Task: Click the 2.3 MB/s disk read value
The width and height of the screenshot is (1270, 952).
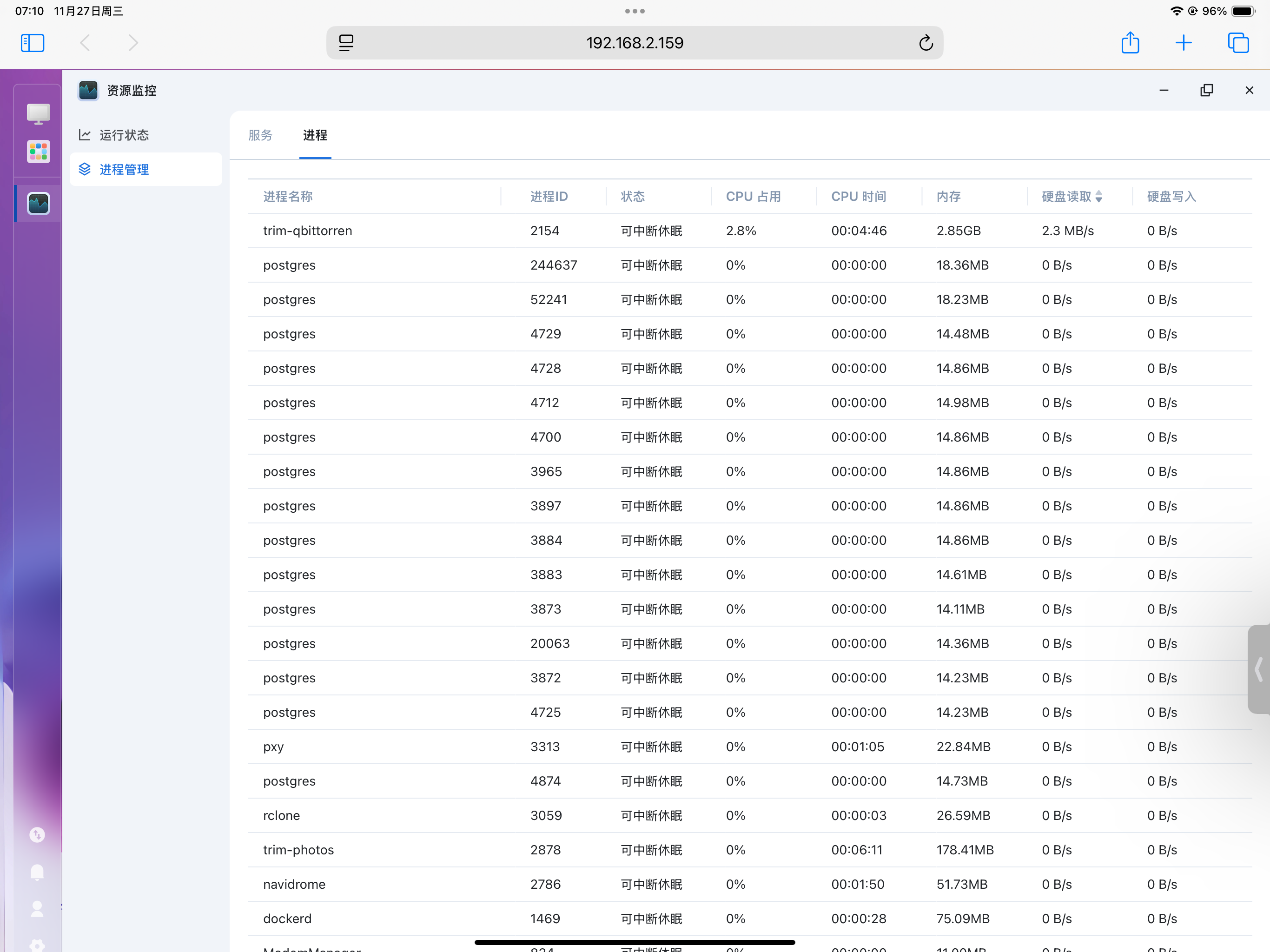Action: [1068, 231]
